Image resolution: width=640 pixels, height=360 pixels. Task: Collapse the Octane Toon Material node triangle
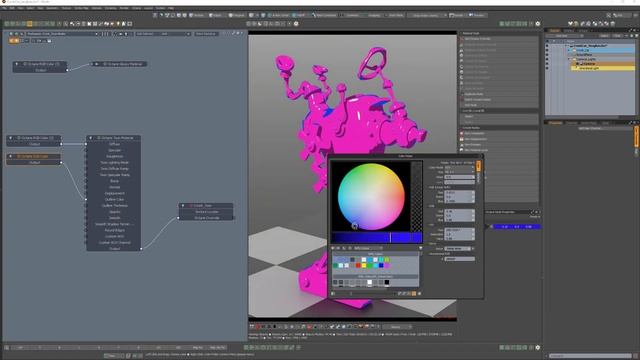pyautogui.click(x=91, y=138)
